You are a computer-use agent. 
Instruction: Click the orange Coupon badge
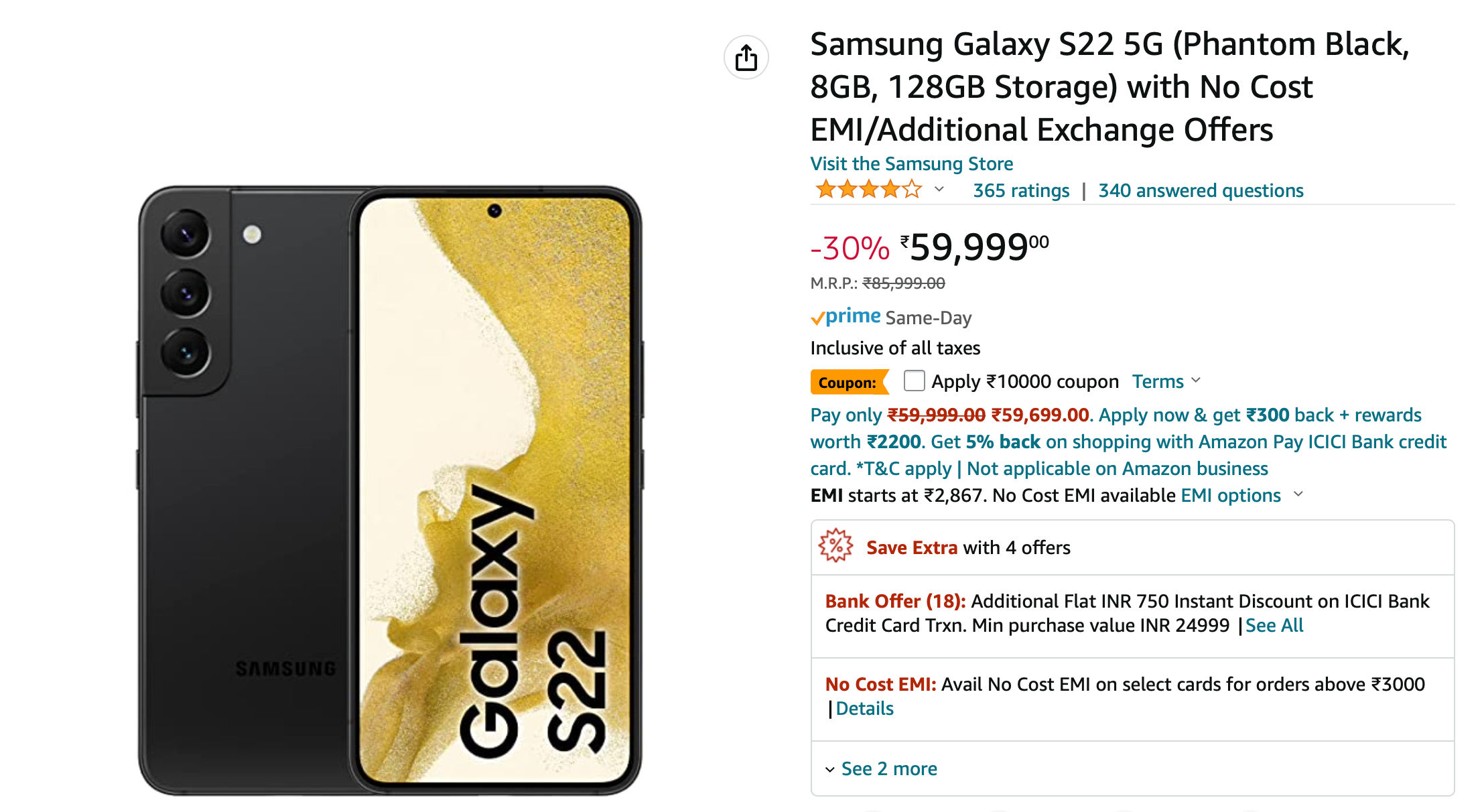[850, 382]
